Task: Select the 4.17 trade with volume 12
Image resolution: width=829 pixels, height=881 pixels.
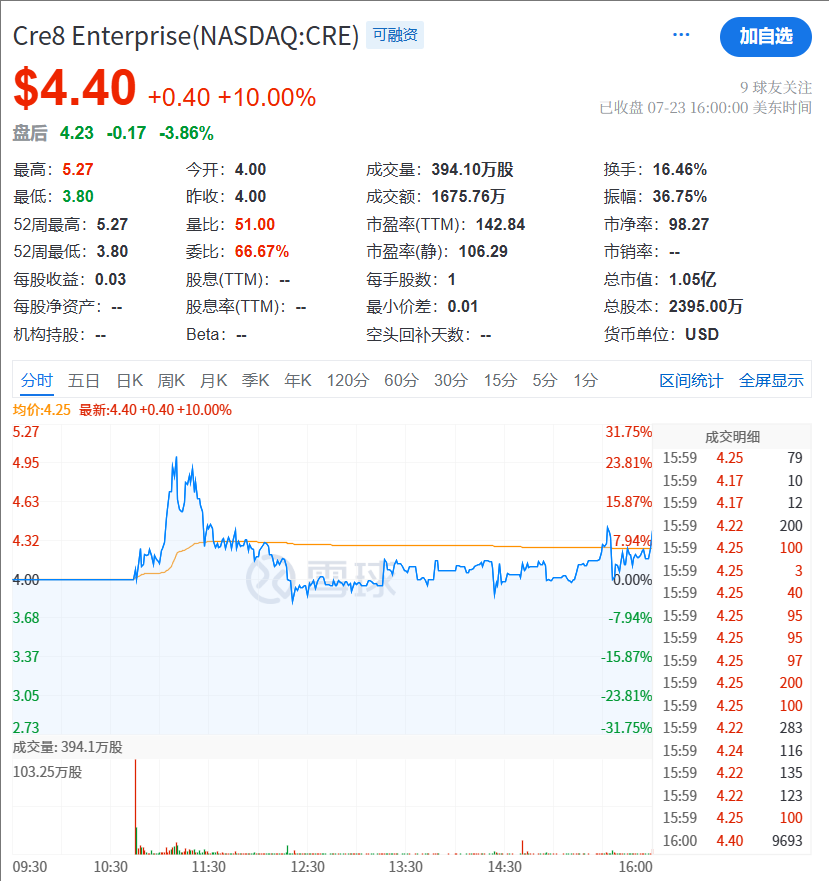Action: tap(732, 503)
